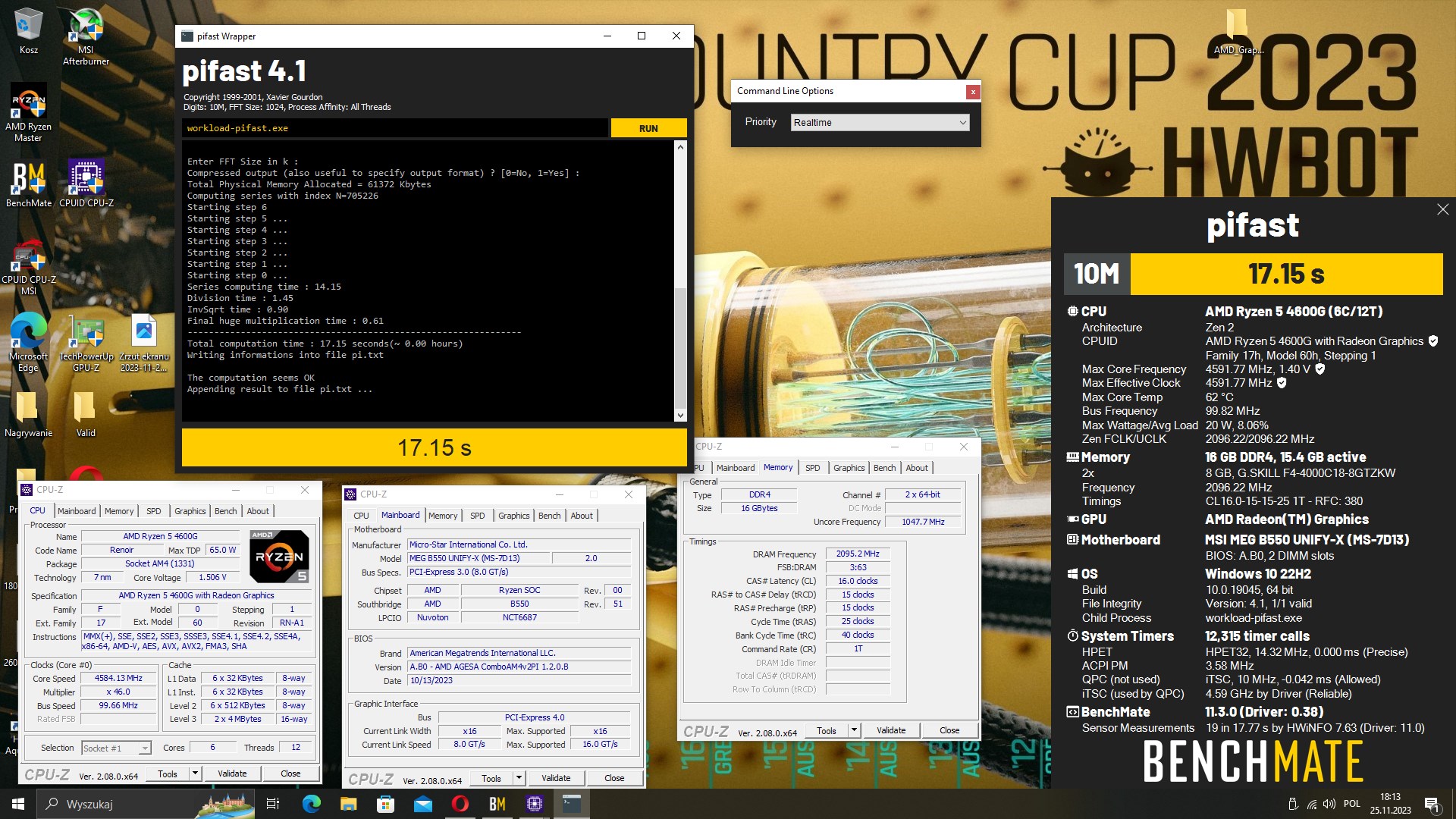
Task: Click Tools button in Mainboard CPU-Z window
Action: (x=491, y=778)
